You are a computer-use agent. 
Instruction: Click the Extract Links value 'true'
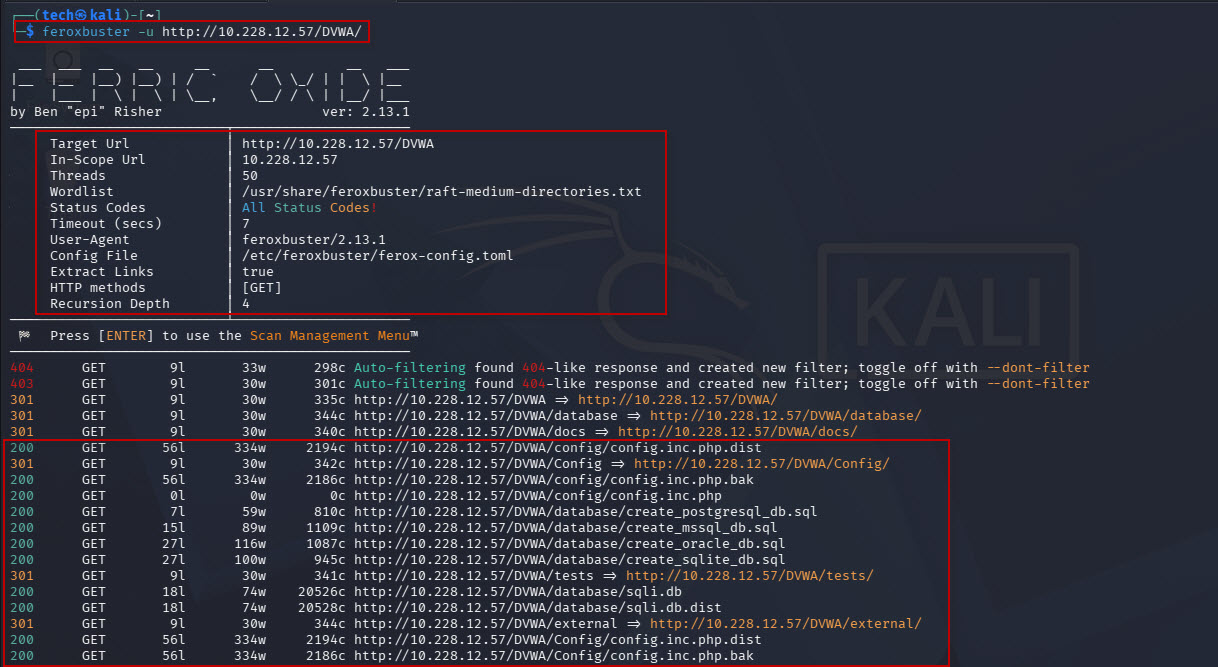pyautogui.click(x=258, y=272)
